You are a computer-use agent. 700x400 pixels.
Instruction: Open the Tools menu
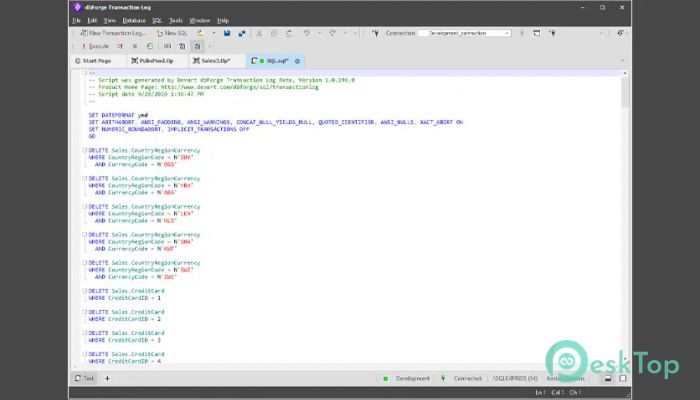point(176,21)
